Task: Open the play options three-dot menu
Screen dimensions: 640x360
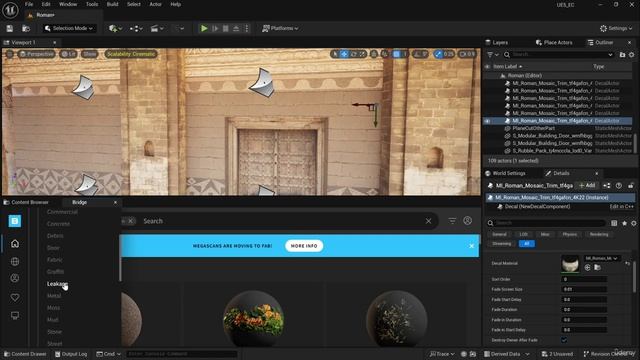Action: pyautogui.click(x=247, y=28)
